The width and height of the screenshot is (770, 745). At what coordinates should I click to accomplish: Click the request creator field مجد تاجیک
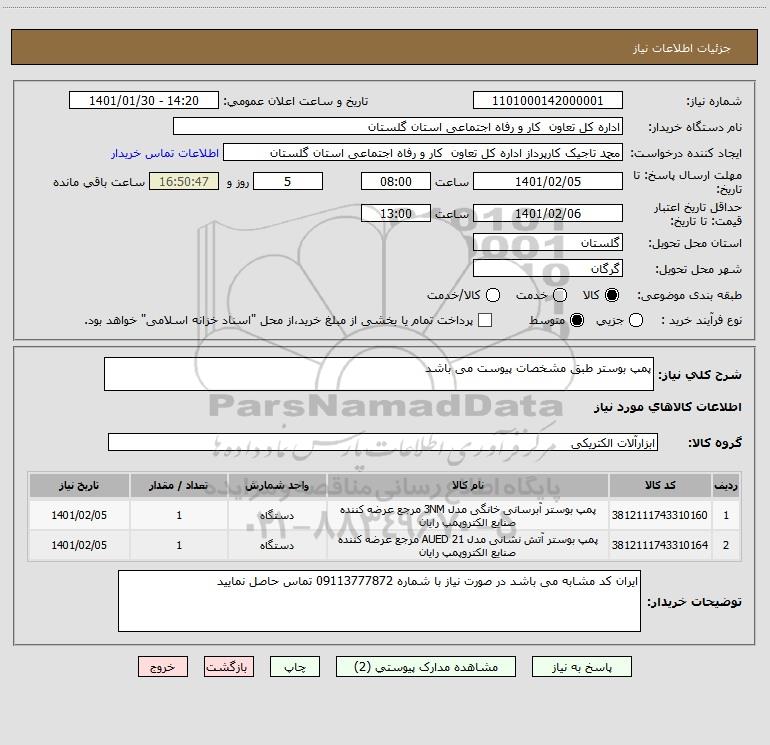[423, 152]
